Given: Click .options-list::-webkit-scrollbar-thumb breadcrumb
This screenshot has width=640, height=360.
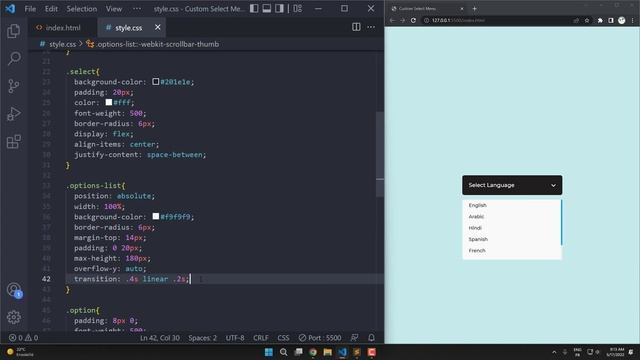Looking at the screenshot, I should (x=158, y=44).
